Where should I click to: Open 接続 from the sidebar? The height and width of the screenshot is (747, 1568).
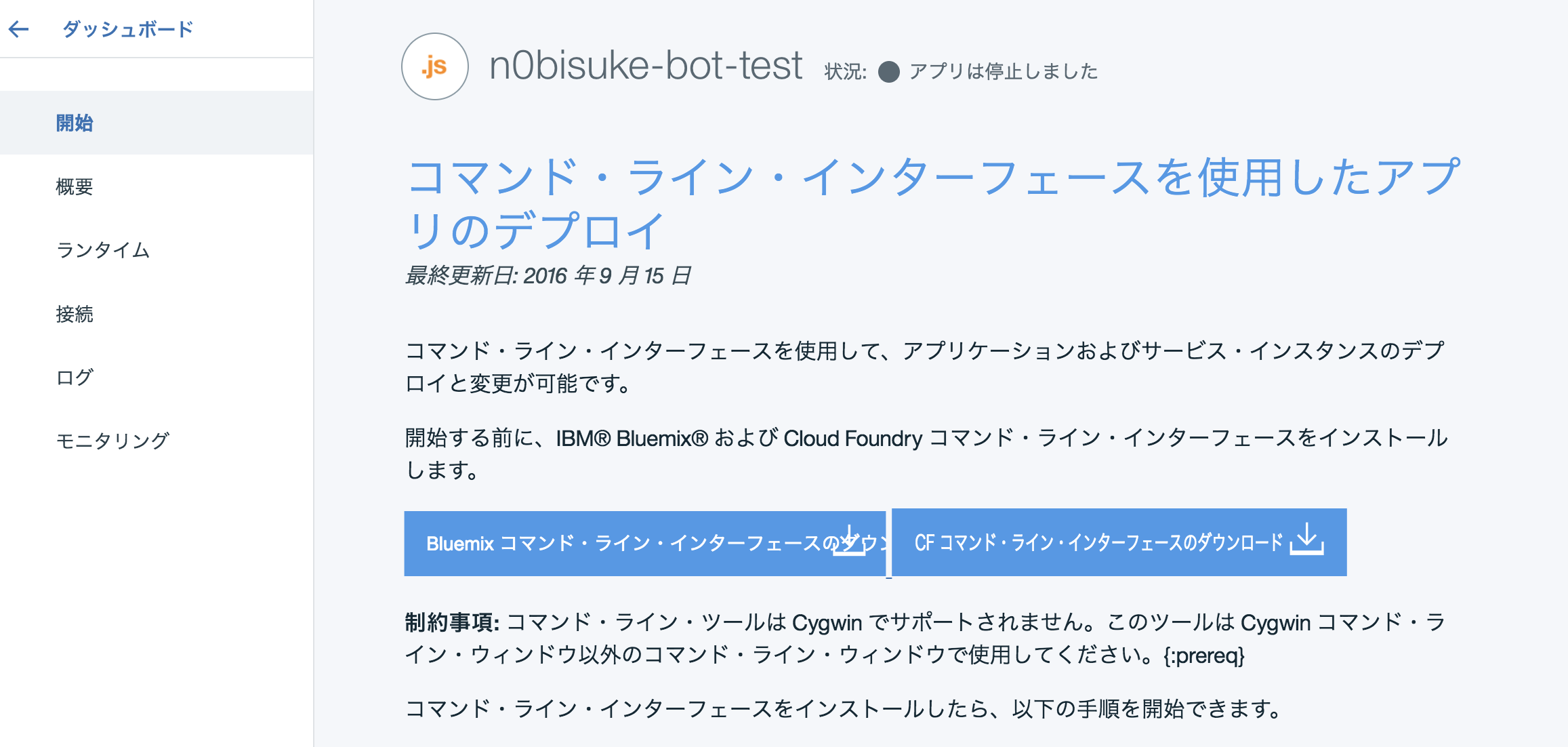pos(76,315)
